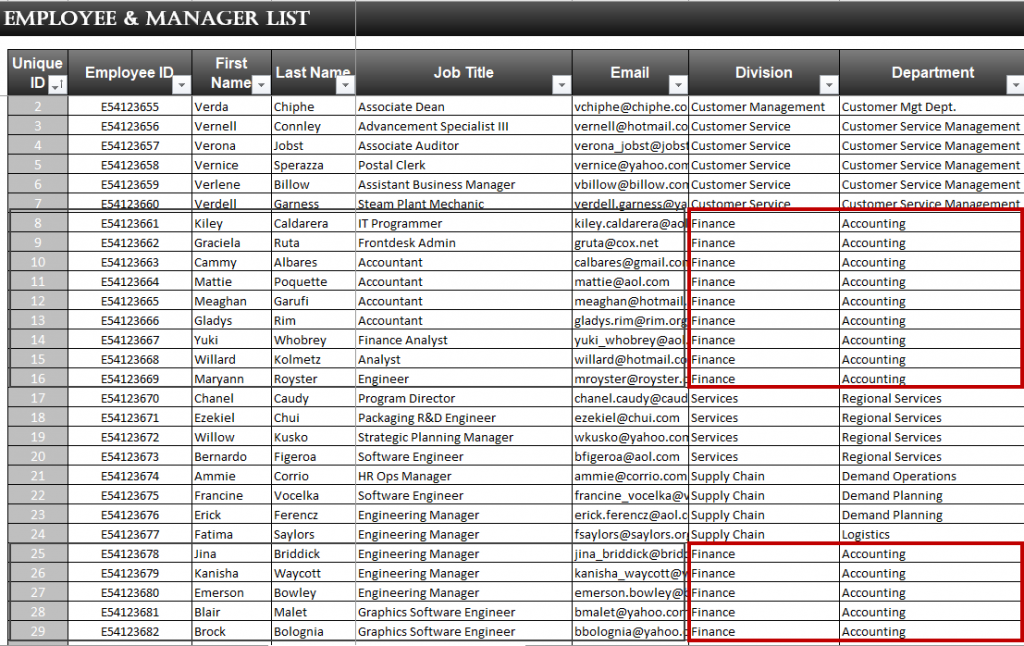
Task: Click the Job Title filter dropdown arrow
Action: (561, 85)
